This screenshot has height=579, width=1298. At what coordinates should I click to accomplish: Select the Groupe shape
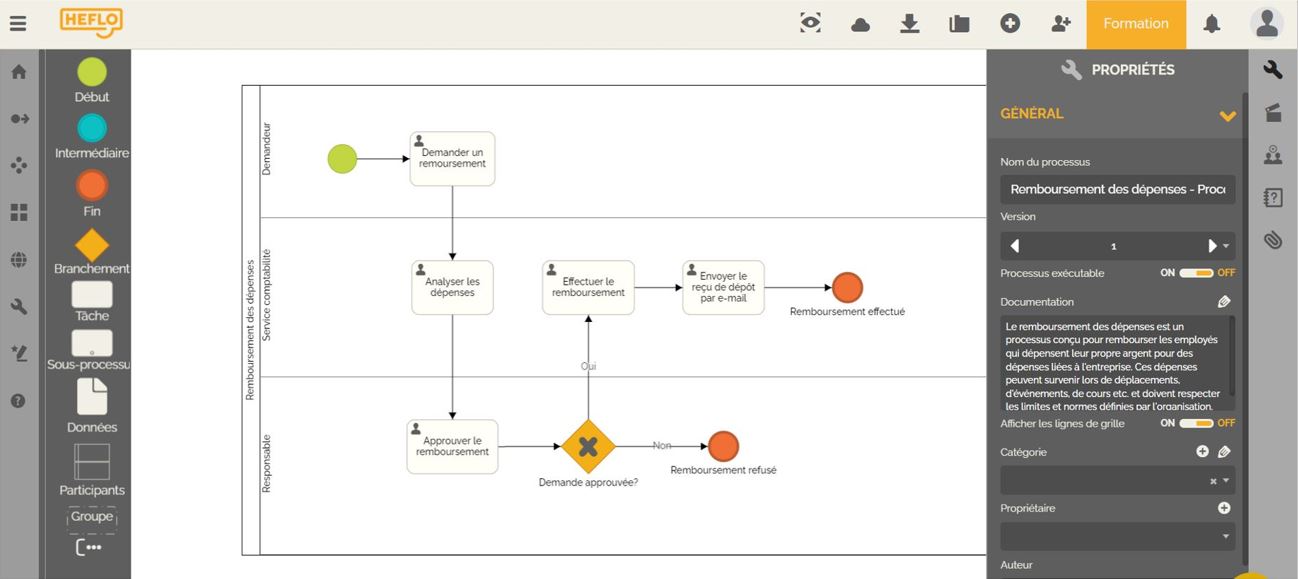click(92, 517)
